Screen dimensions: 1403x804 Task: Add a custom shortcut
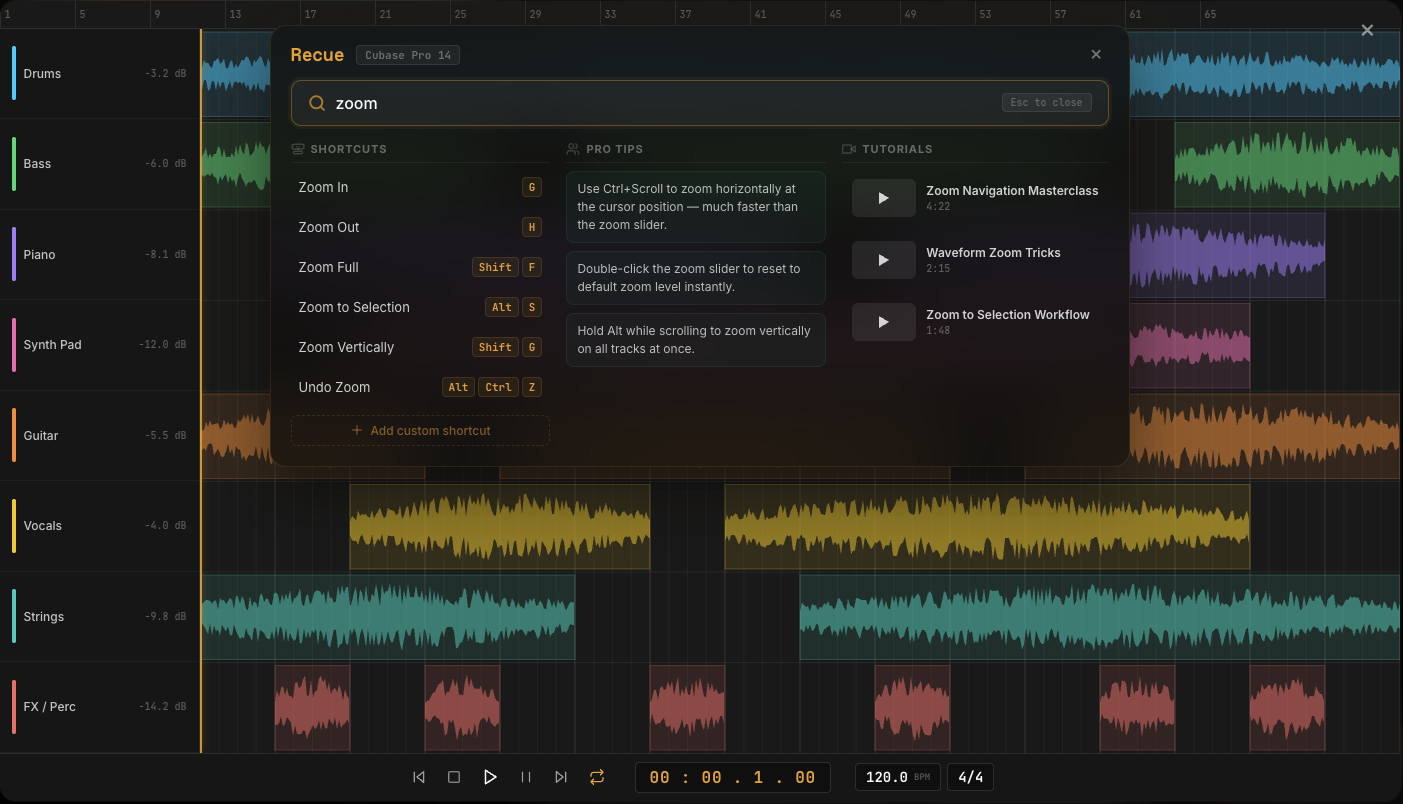click(420, 430)
